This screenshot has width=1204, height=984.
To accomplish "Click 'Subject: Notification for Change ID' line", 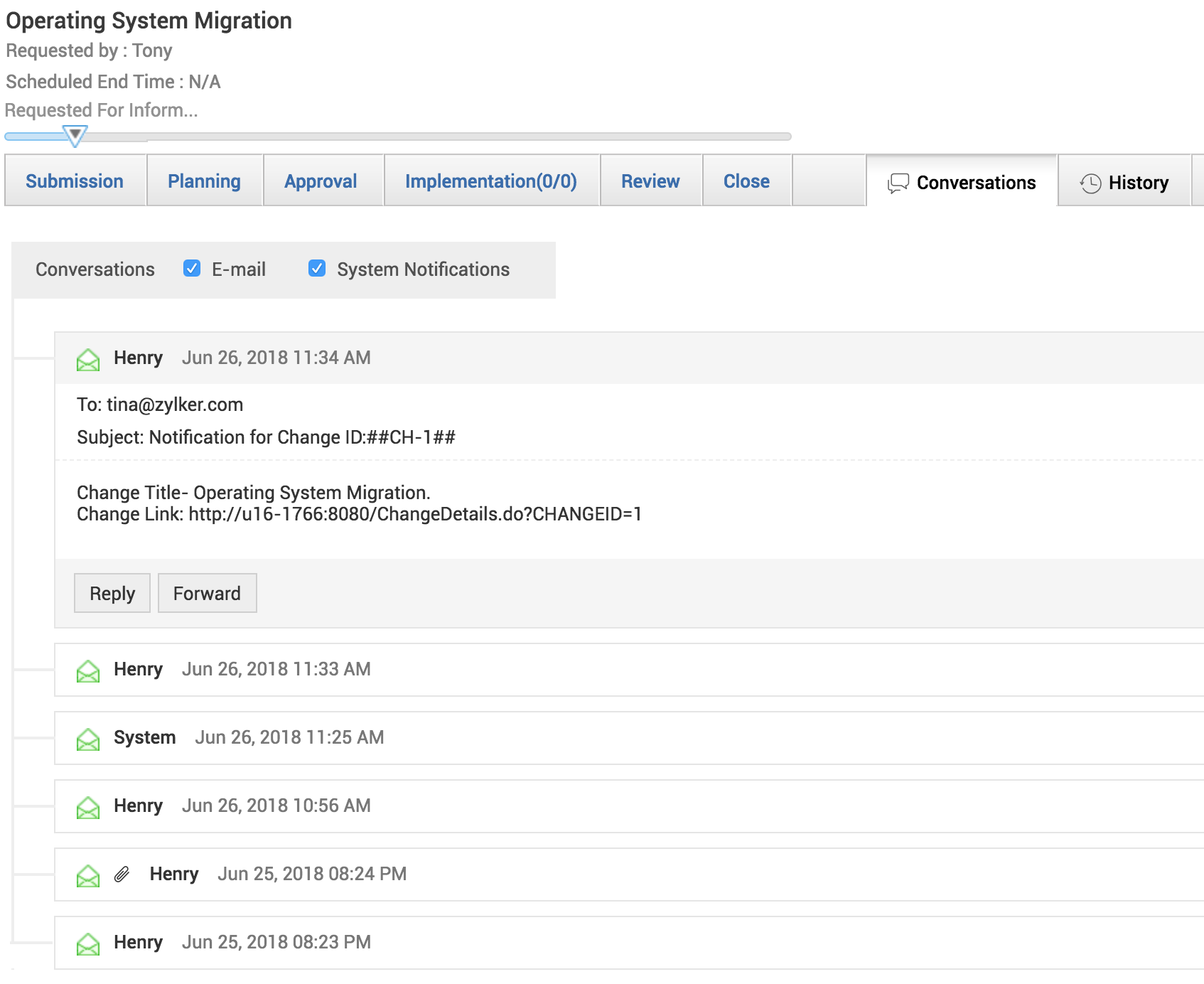I will pos(266,437).
